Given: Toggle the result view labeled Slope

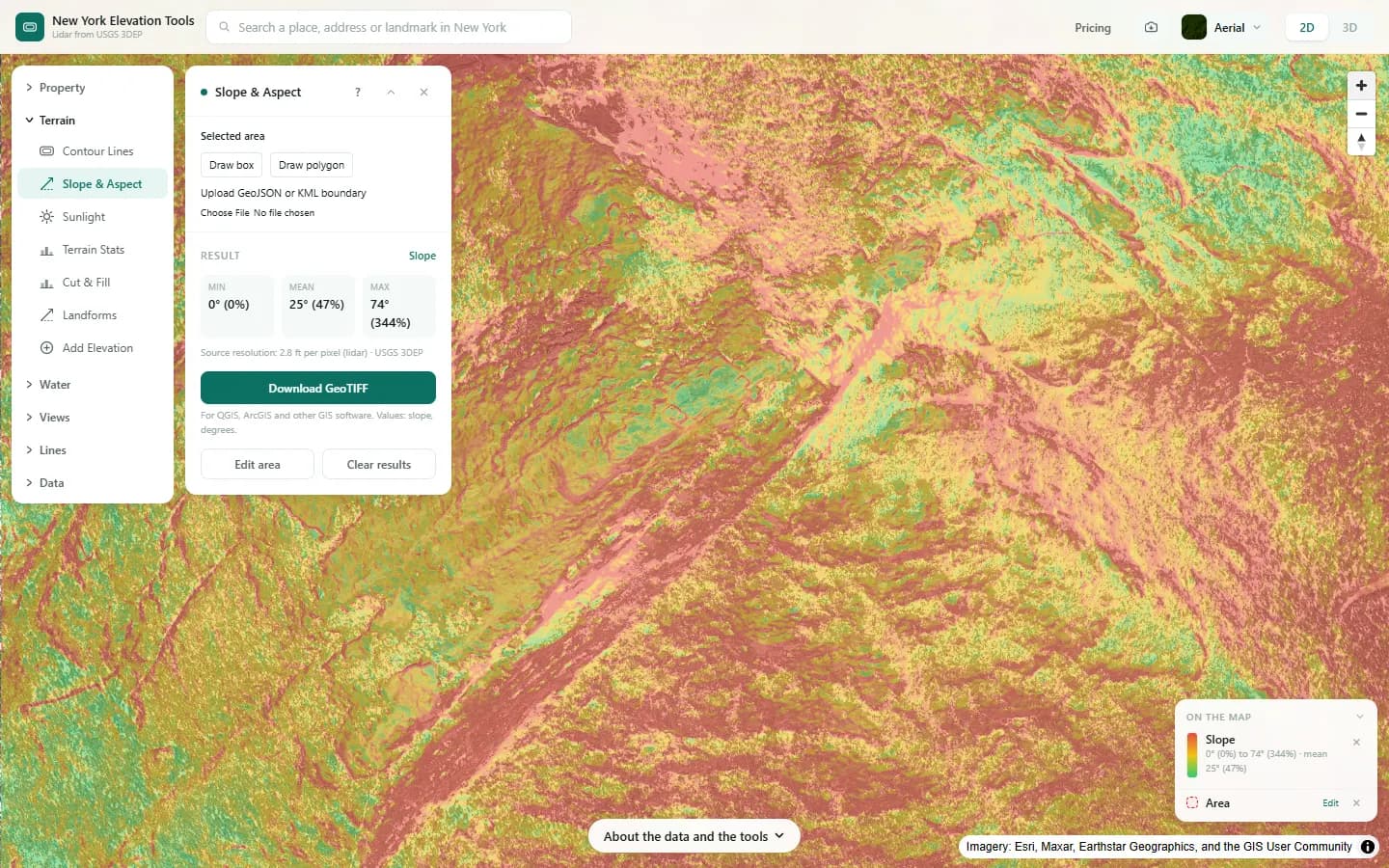Looking at the screenshot, I should click(x=422, y=256).
